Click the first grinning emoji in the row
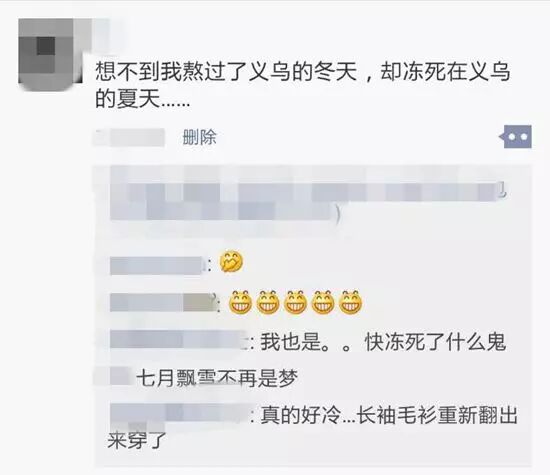 (x=240, y=302)
